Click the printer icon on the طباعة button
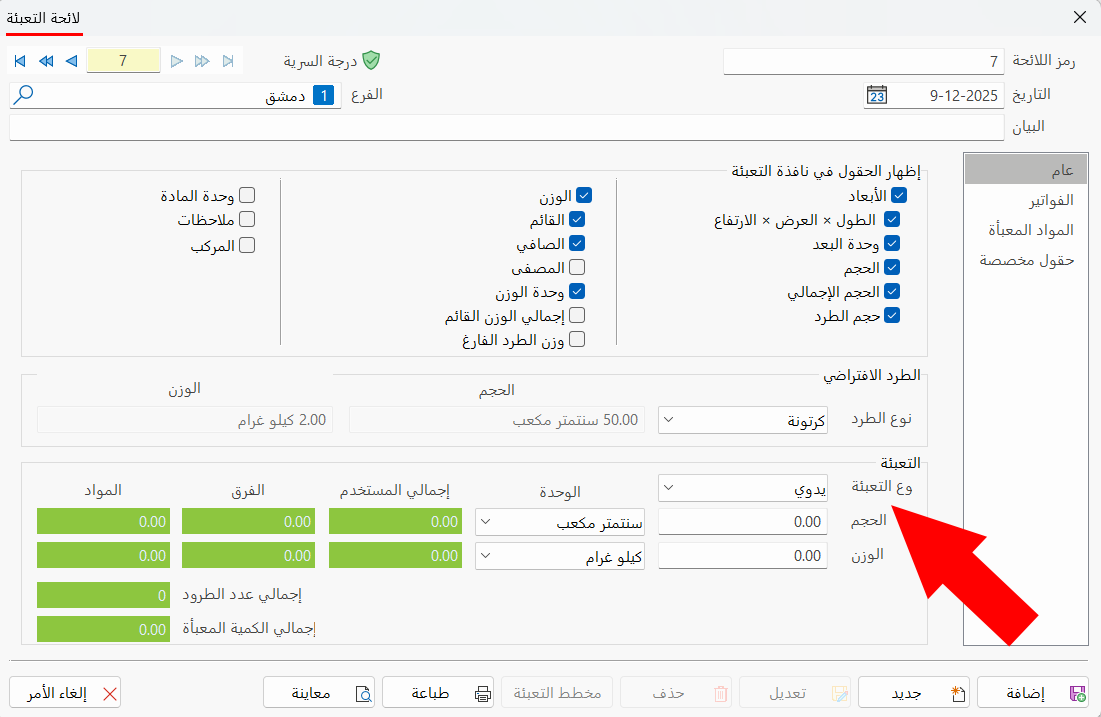The image size is (1101, 717). point(481,692)
